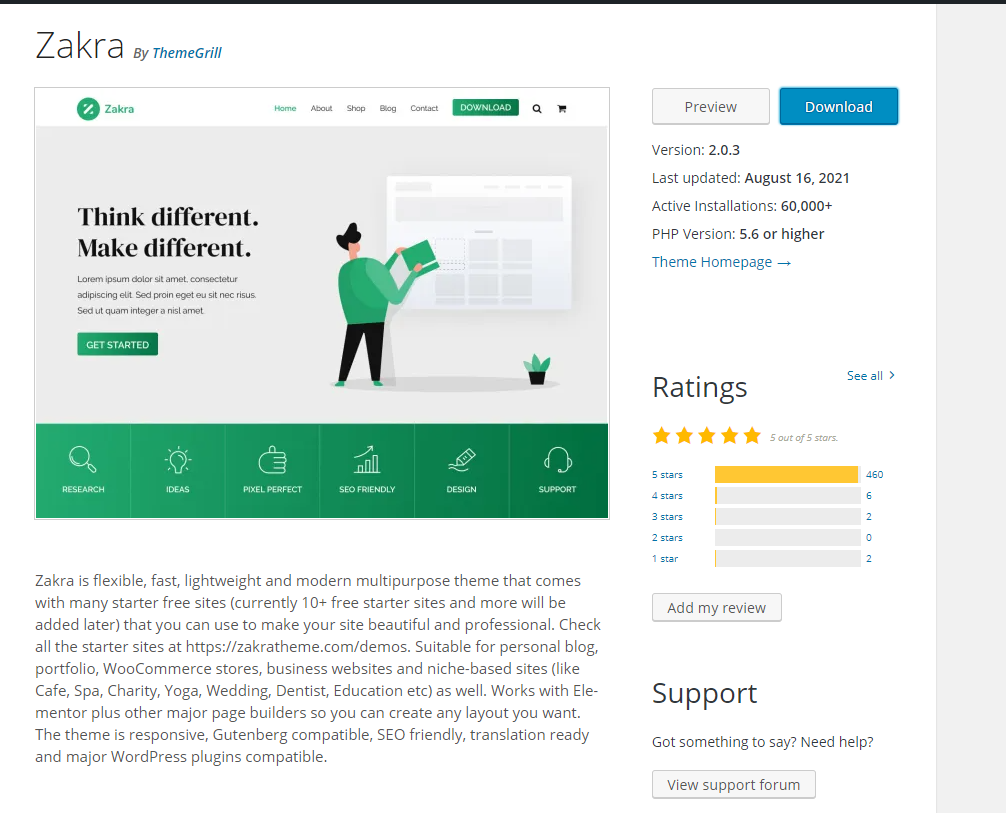1006x813 pixels.
Task: Click Shop in the theme screenshot menu
Action: point(356,108)
